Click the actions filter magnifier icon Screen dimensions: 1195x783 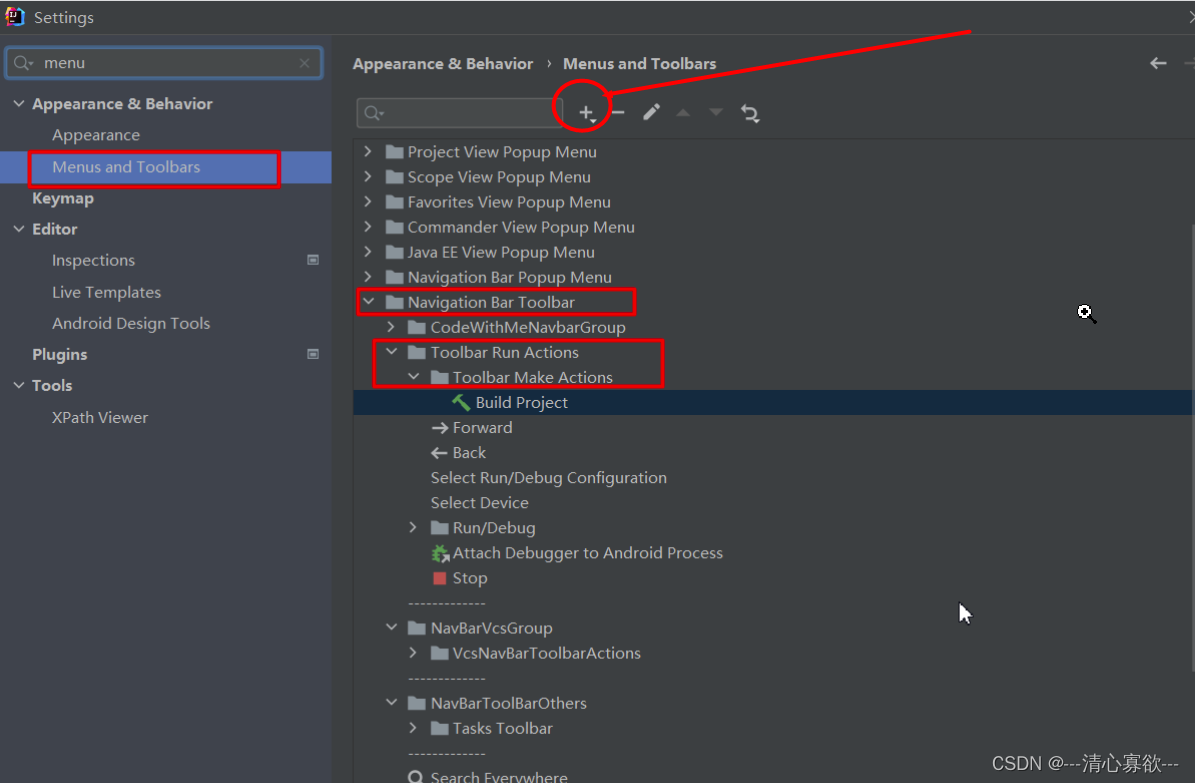(373, 113)
